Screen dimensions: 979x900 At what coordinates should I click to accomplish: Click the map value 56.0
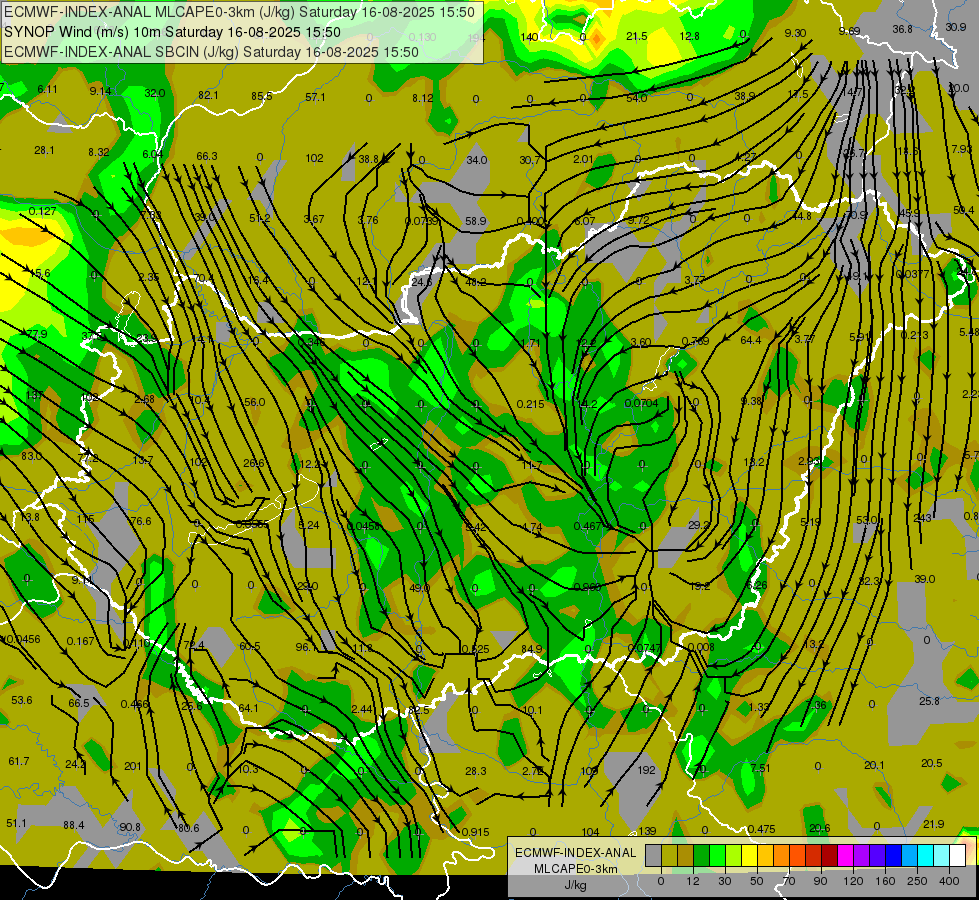tap(254, 402)
